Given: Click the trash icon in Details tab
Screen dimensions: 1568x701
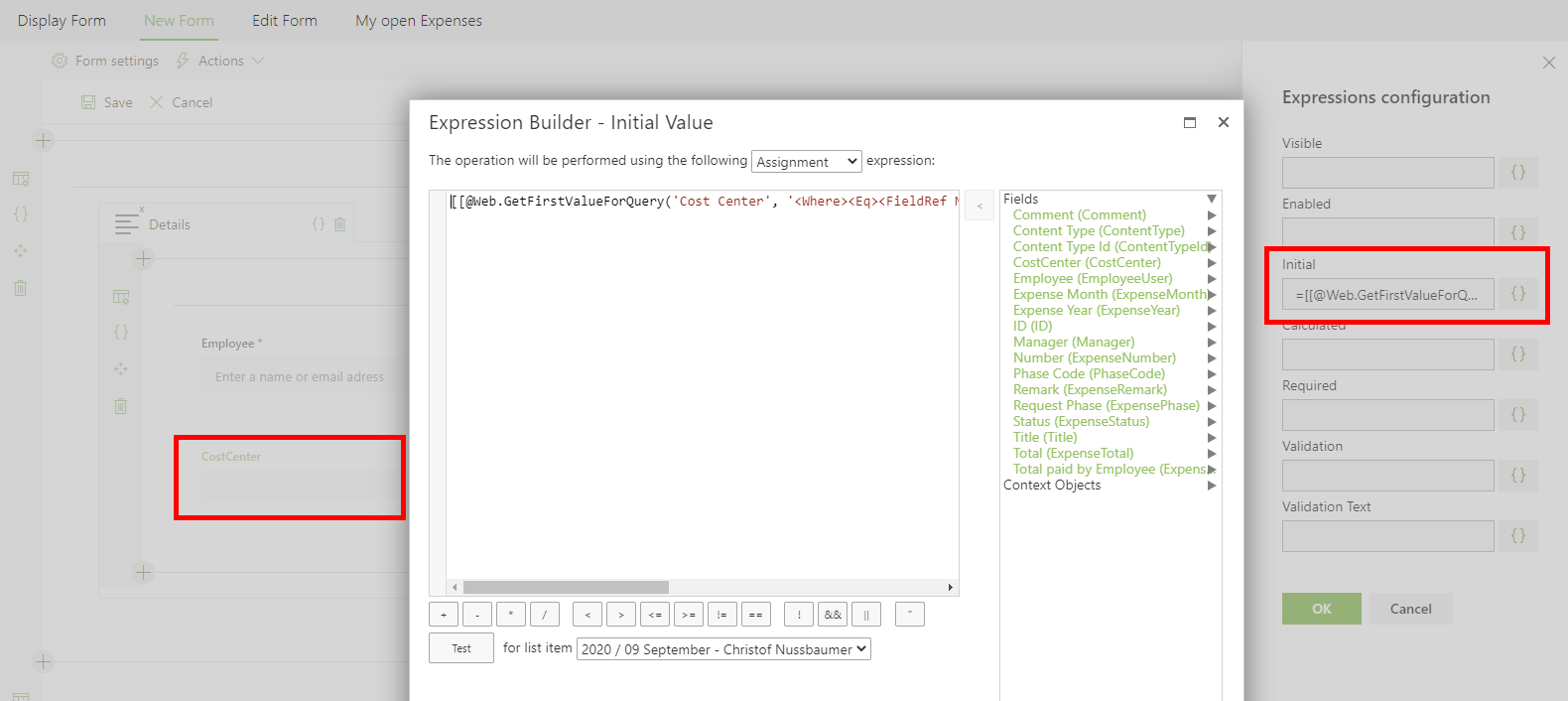Looking at the screenshot, I should click(x=340, y=224).
